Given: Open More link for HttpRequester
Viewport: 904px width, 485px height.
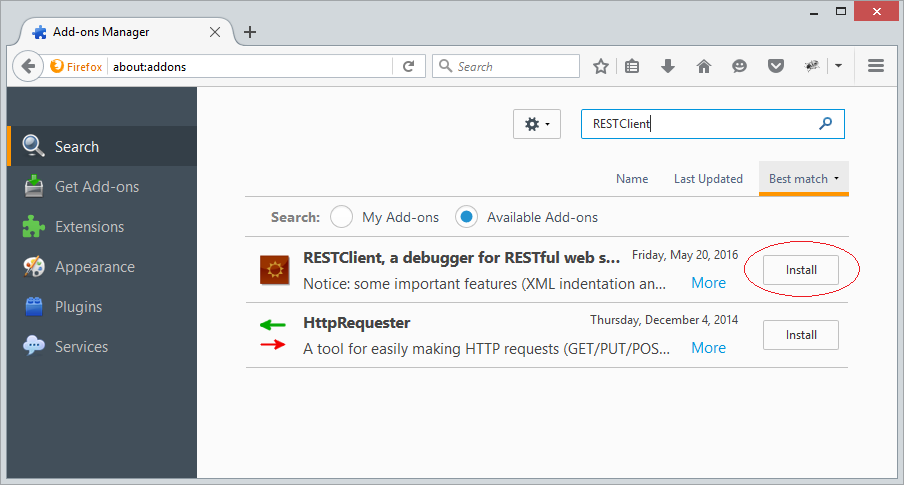Looking at the screenshot, I should 709,348.
